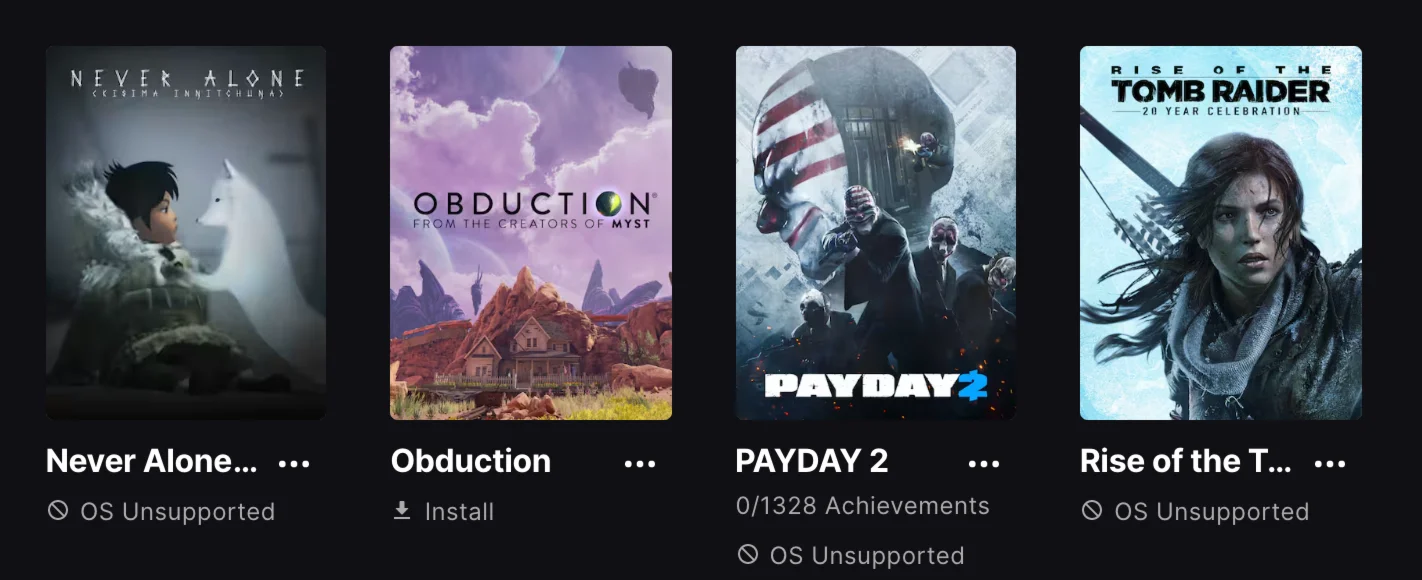View PAYDAY 2 0/1328 Achievements
Image resolution: width=1422 pixels, height=580 pixels.
point(862,506)
